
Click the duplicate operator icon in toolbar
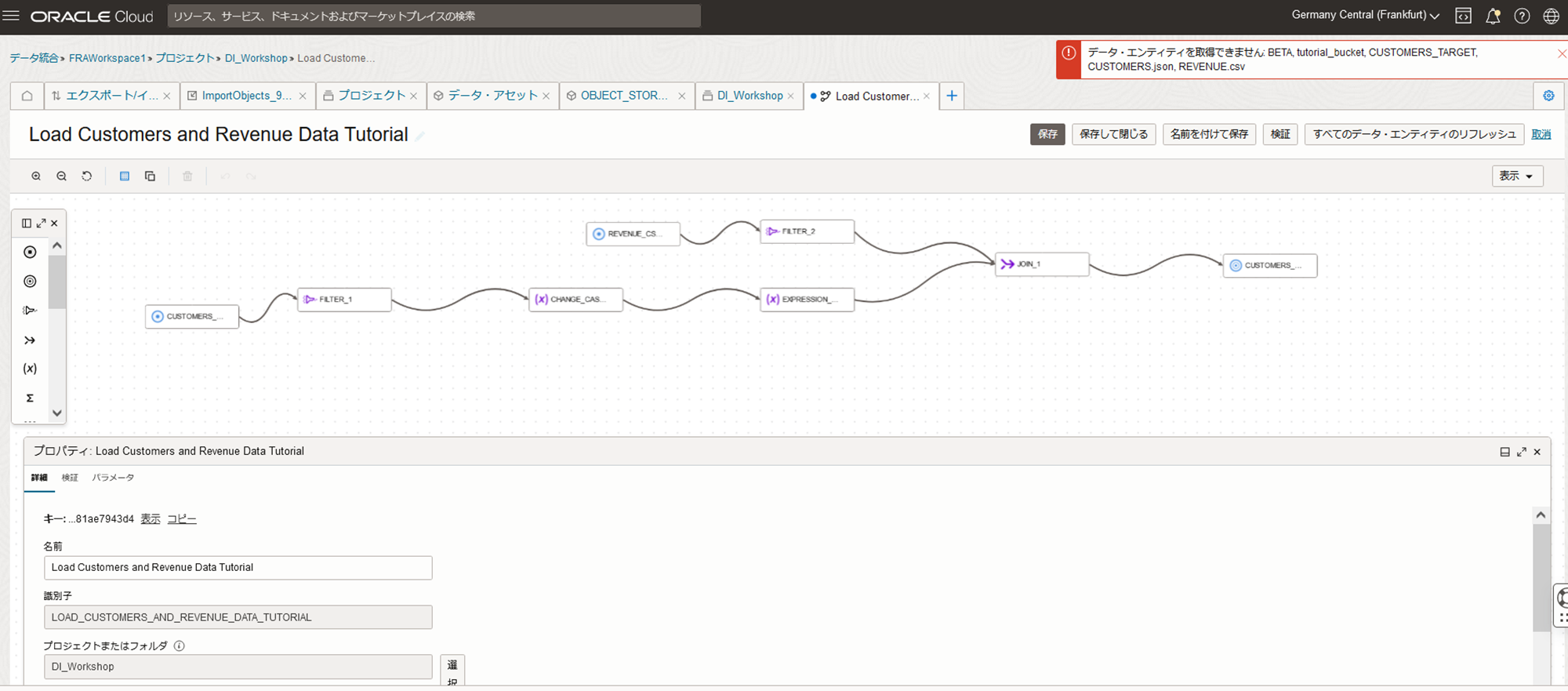[150, 176]
